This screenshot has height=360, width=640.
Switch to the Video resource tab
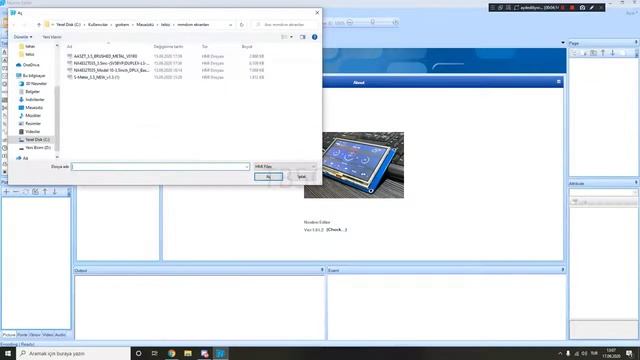click(x=48, y=335)
